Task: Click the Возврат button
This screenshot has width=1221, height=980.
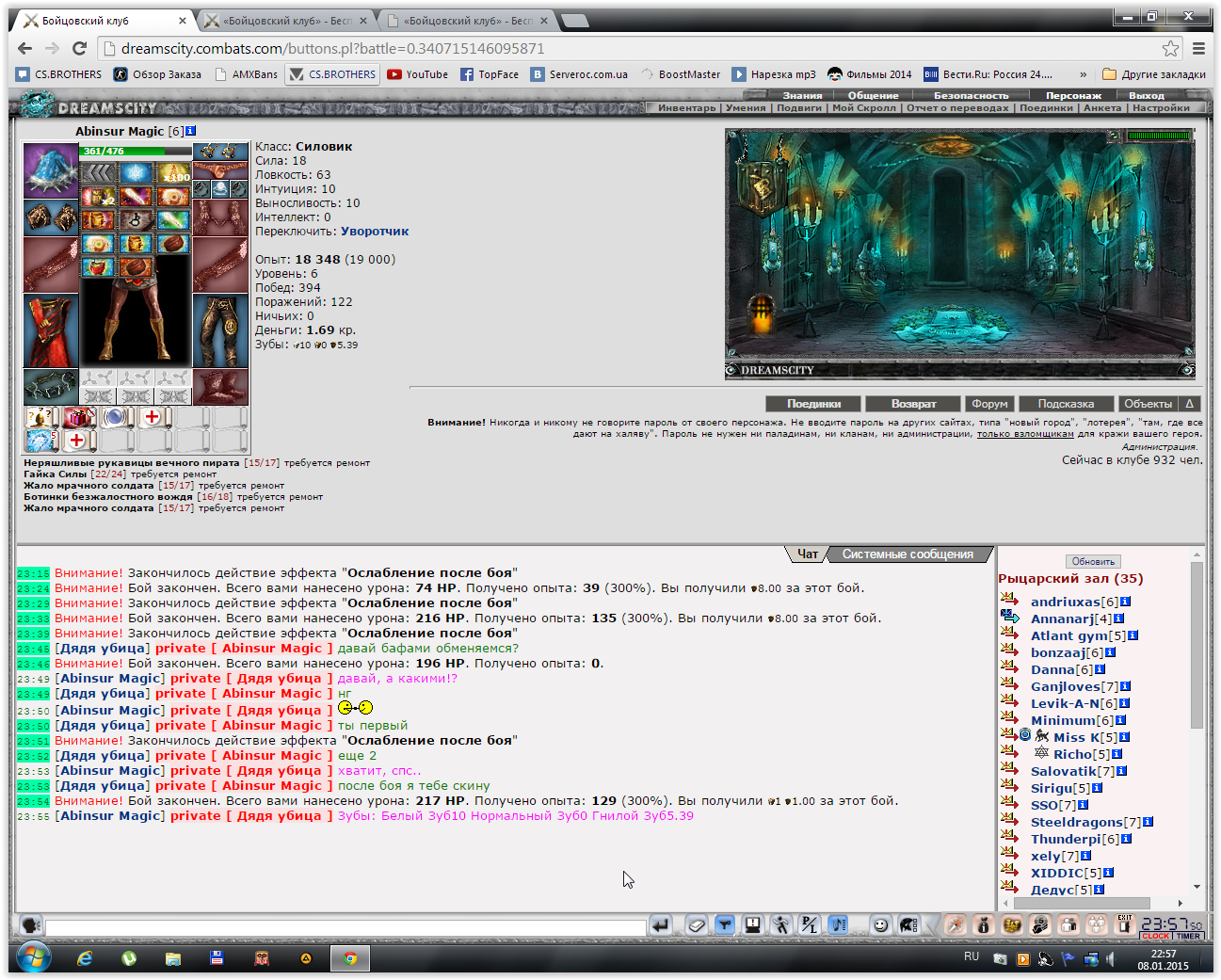Action: coord(913,404)
